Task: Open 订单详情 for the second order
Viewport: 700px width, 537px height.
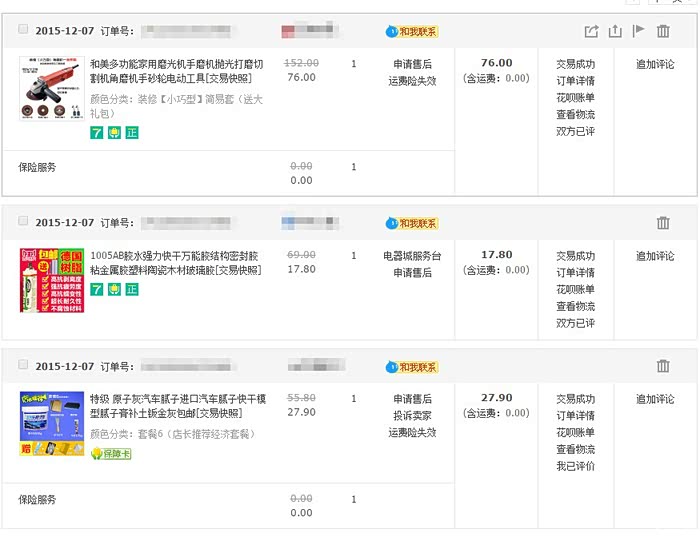Action: point(575,273)
